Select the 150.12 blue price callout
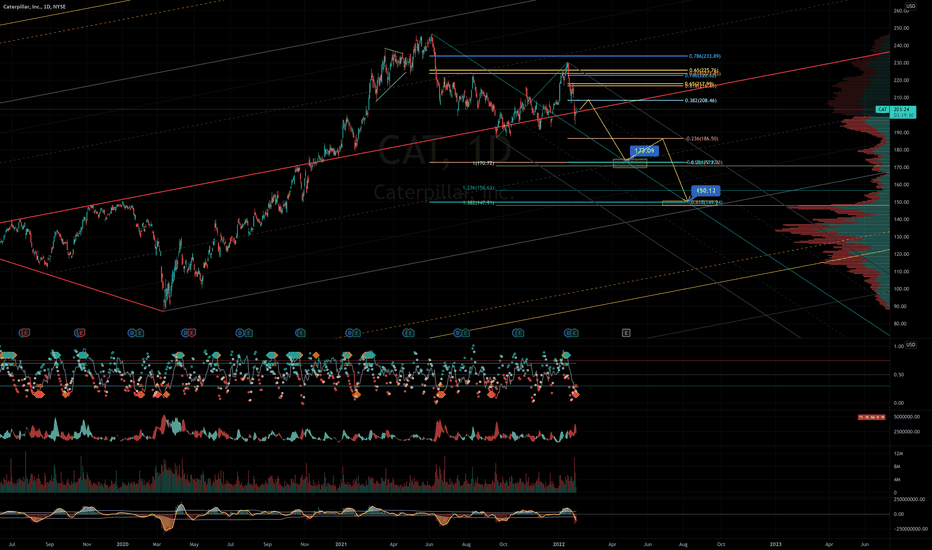This screenshot has height=550, width=932. 706,191
